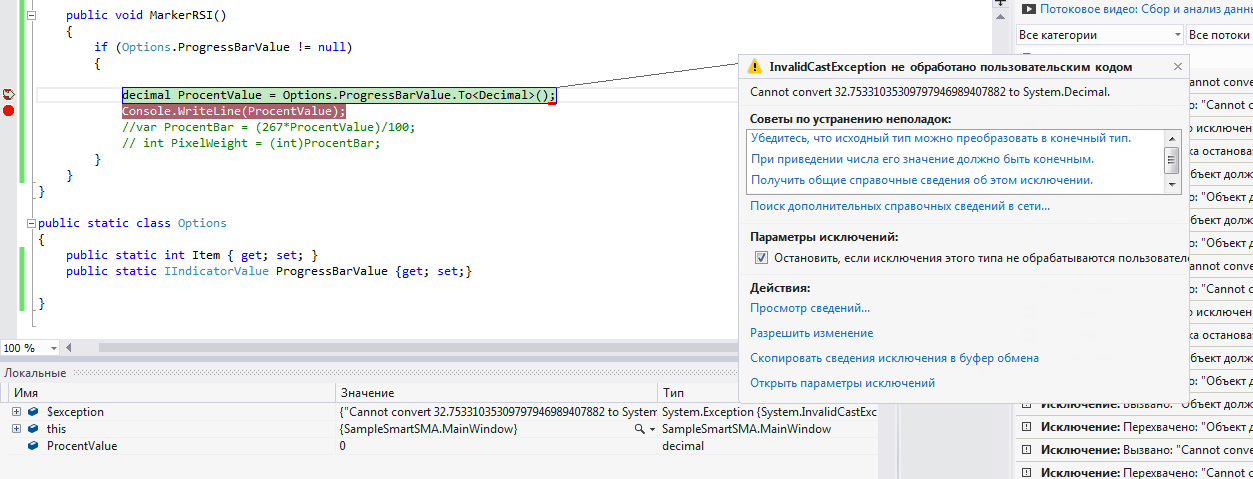
Task: Click the warning icon in the exception dialog
Action: click(755, 67)
